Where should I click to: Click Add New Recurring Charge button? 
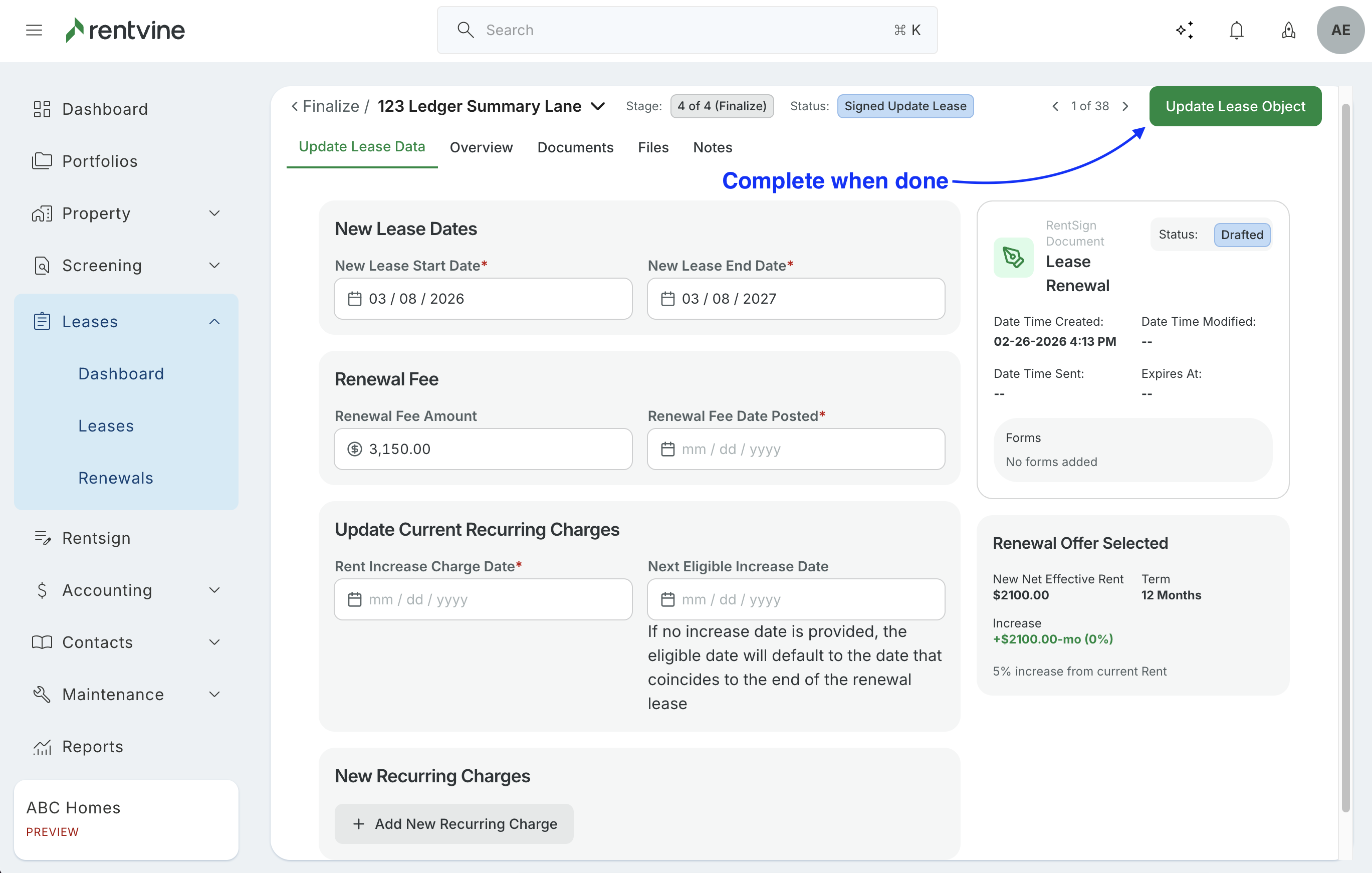pos(453,823)
